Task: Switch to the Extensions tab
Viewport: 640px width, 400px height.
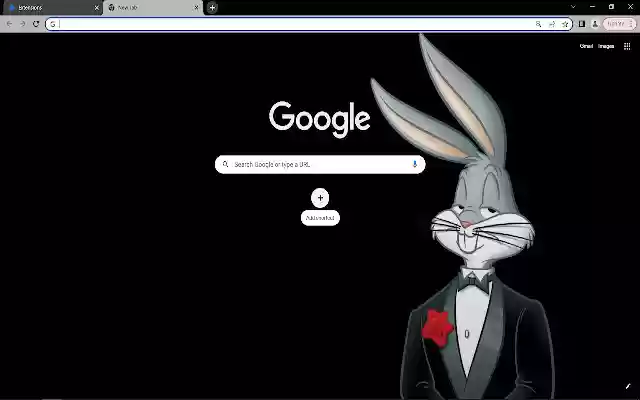Action: coord(51,8)
